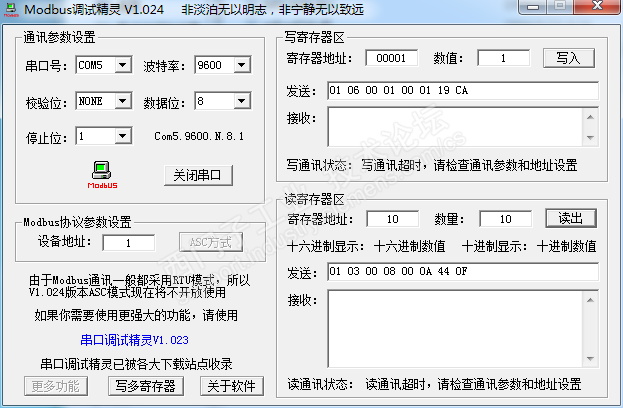The height and width of the screenshot is (408, 623).
Task: Click the write 发送 field with 19 CA
Action: pyautogui.click(x=463, y=91)
